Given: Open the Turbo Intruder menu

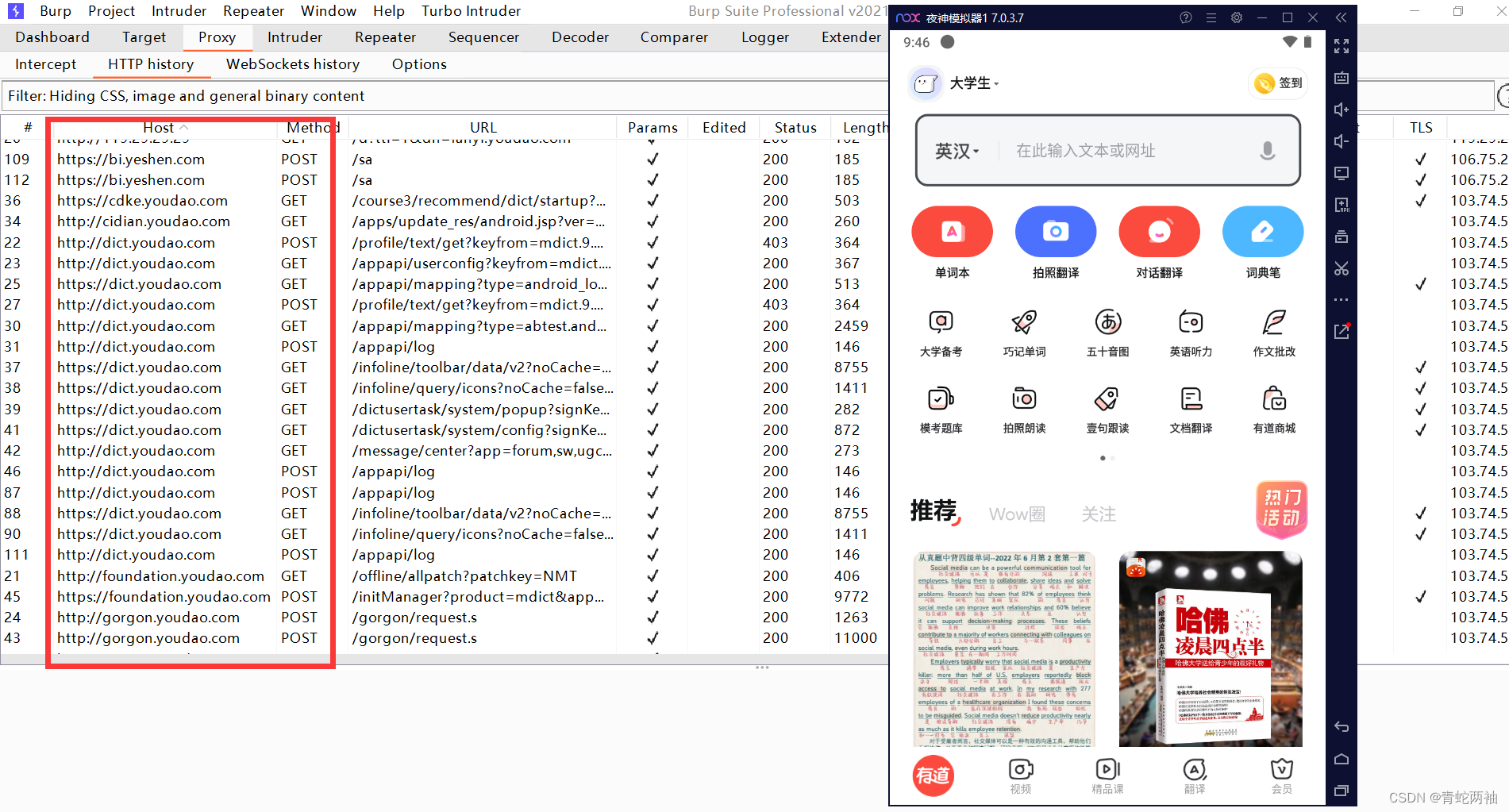Looking at the screenshot, I should (472, 11).
